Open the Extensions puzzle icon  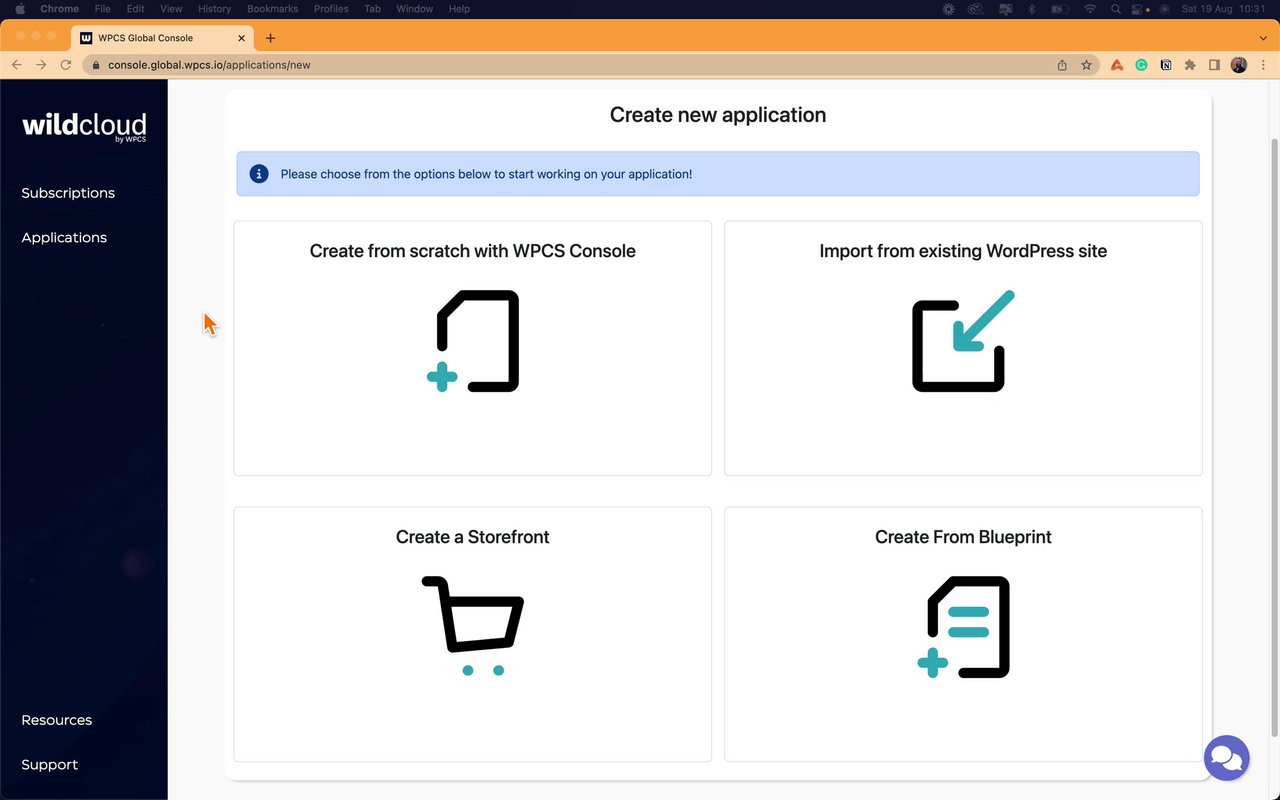coord(1189,65)
